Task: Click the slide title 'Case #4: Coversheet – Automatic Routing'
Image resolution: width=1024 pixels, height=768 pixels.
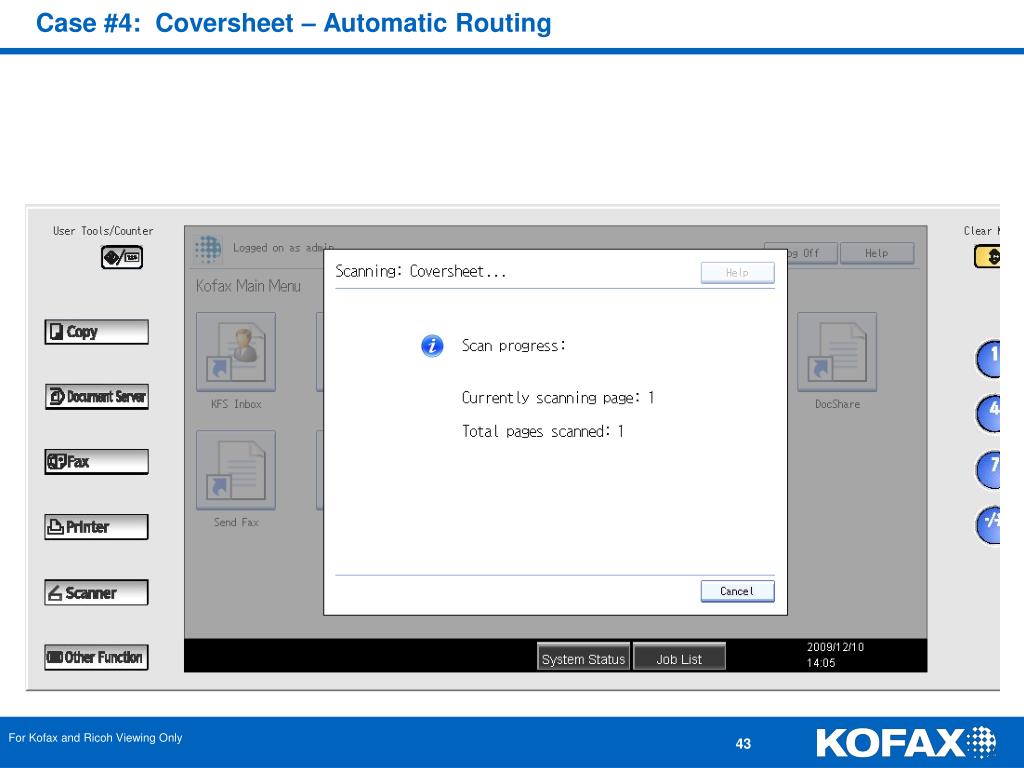Action: click(x=294, y=23)
